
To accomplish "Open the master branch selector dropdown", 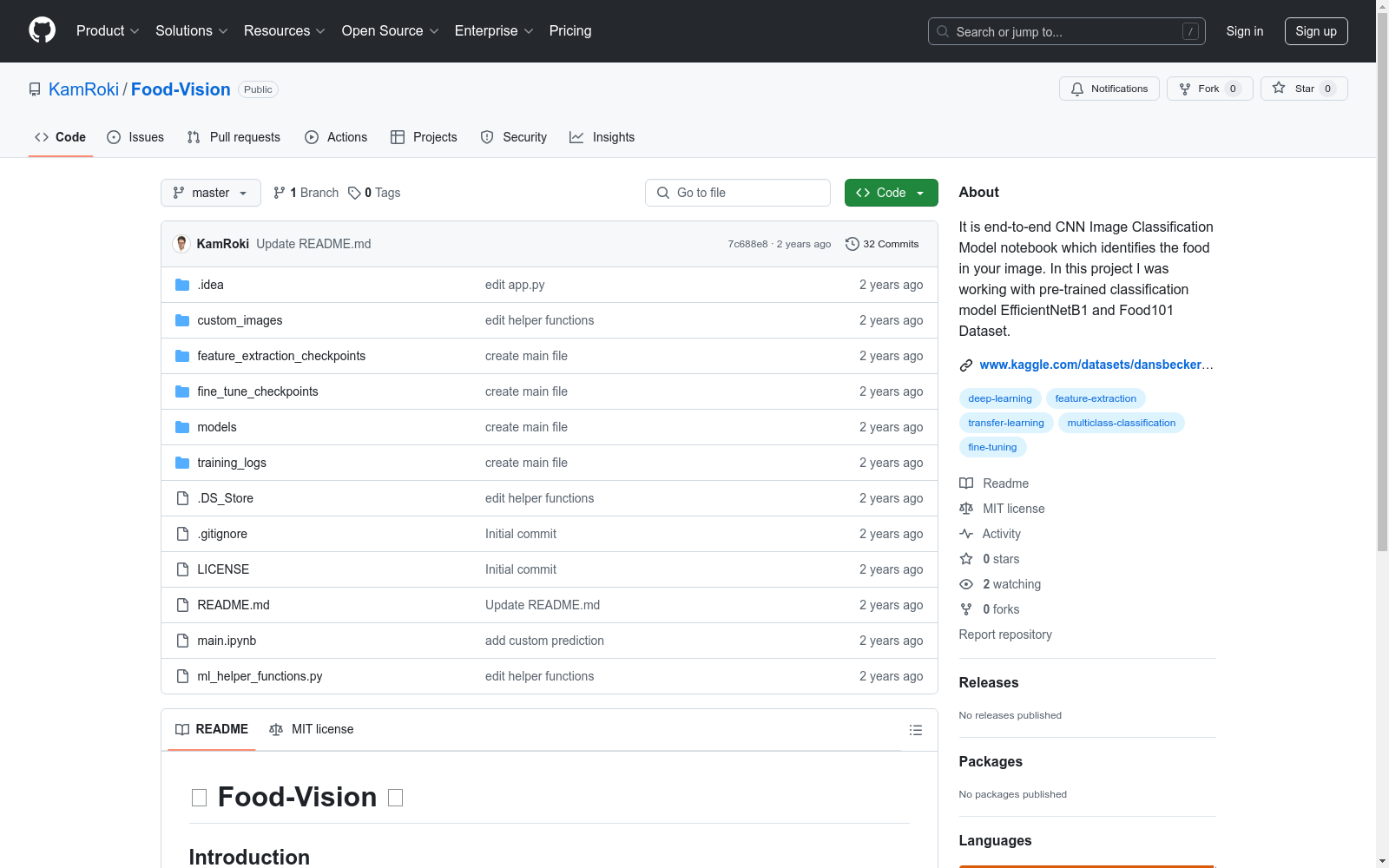I will 211,193.
